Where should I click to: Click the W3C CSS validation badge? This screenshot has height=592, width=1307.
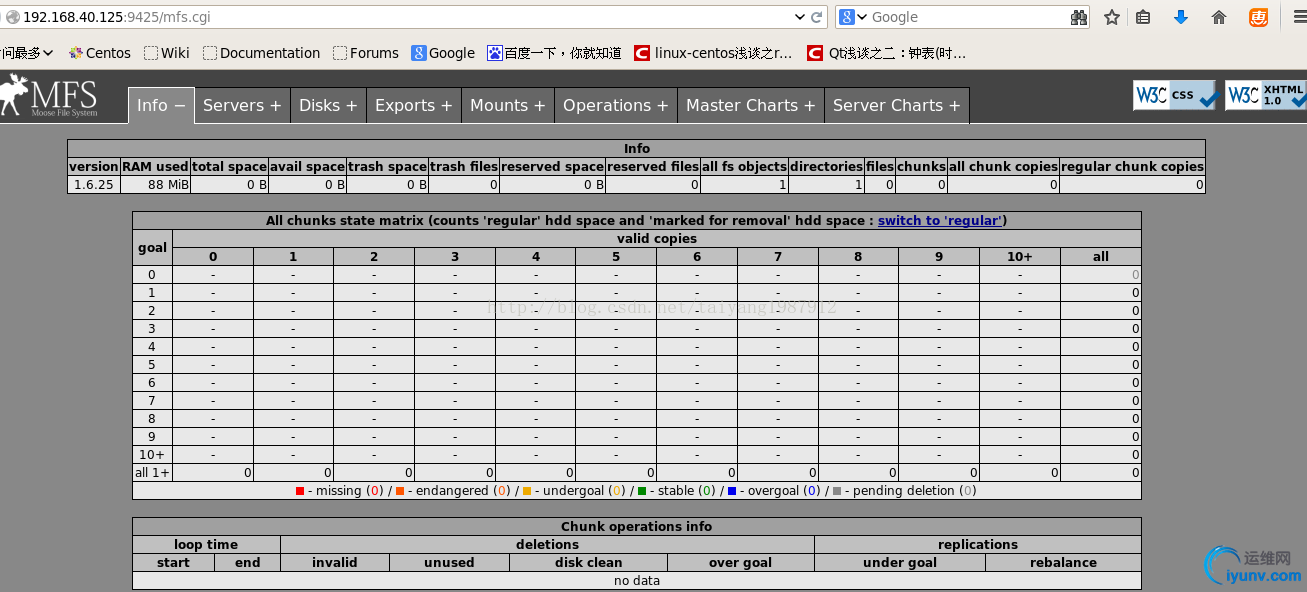(x=1175, y=95)
